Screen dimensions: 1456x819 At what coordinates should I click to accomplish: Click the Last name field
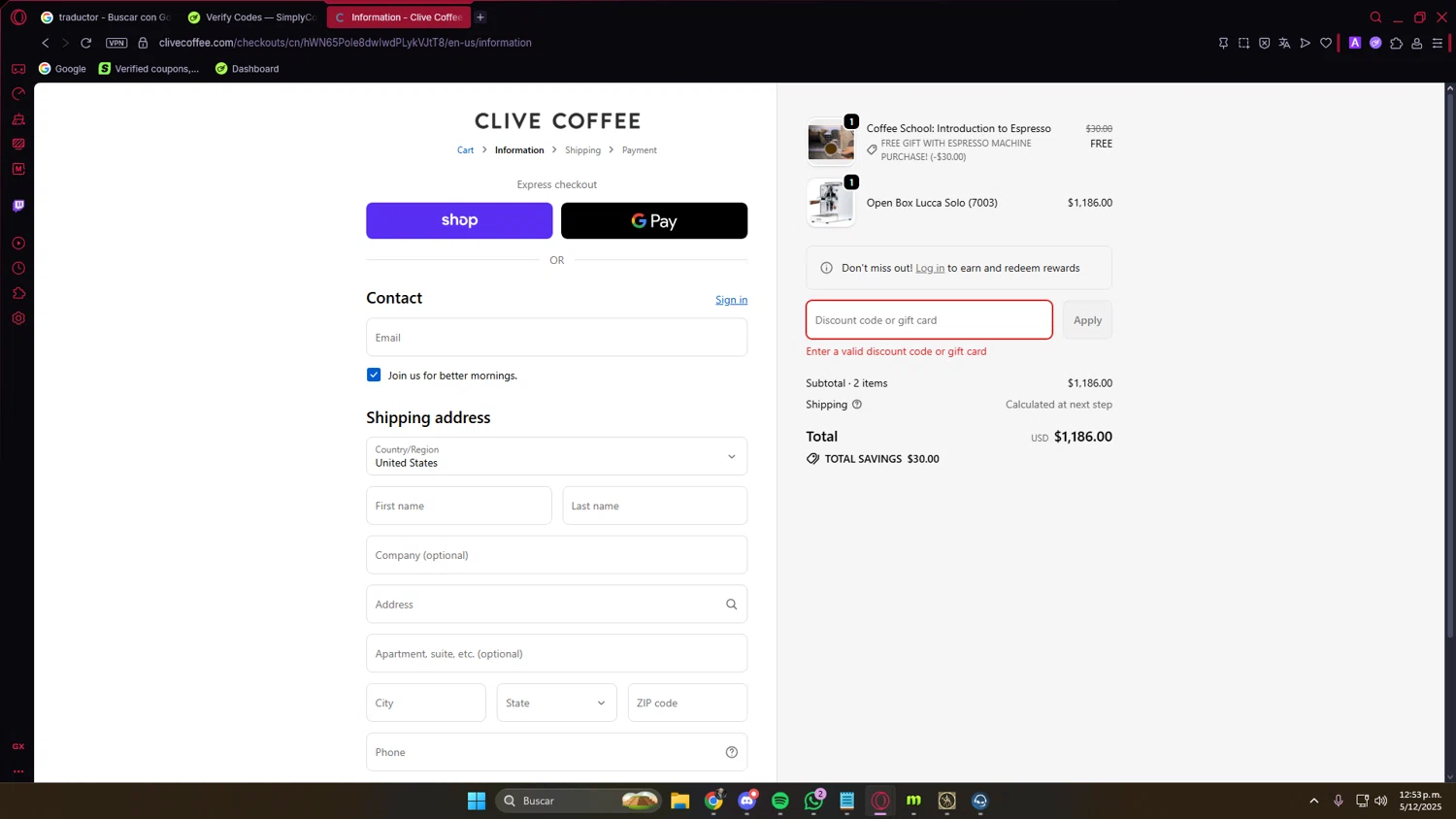tap(655, 506)
